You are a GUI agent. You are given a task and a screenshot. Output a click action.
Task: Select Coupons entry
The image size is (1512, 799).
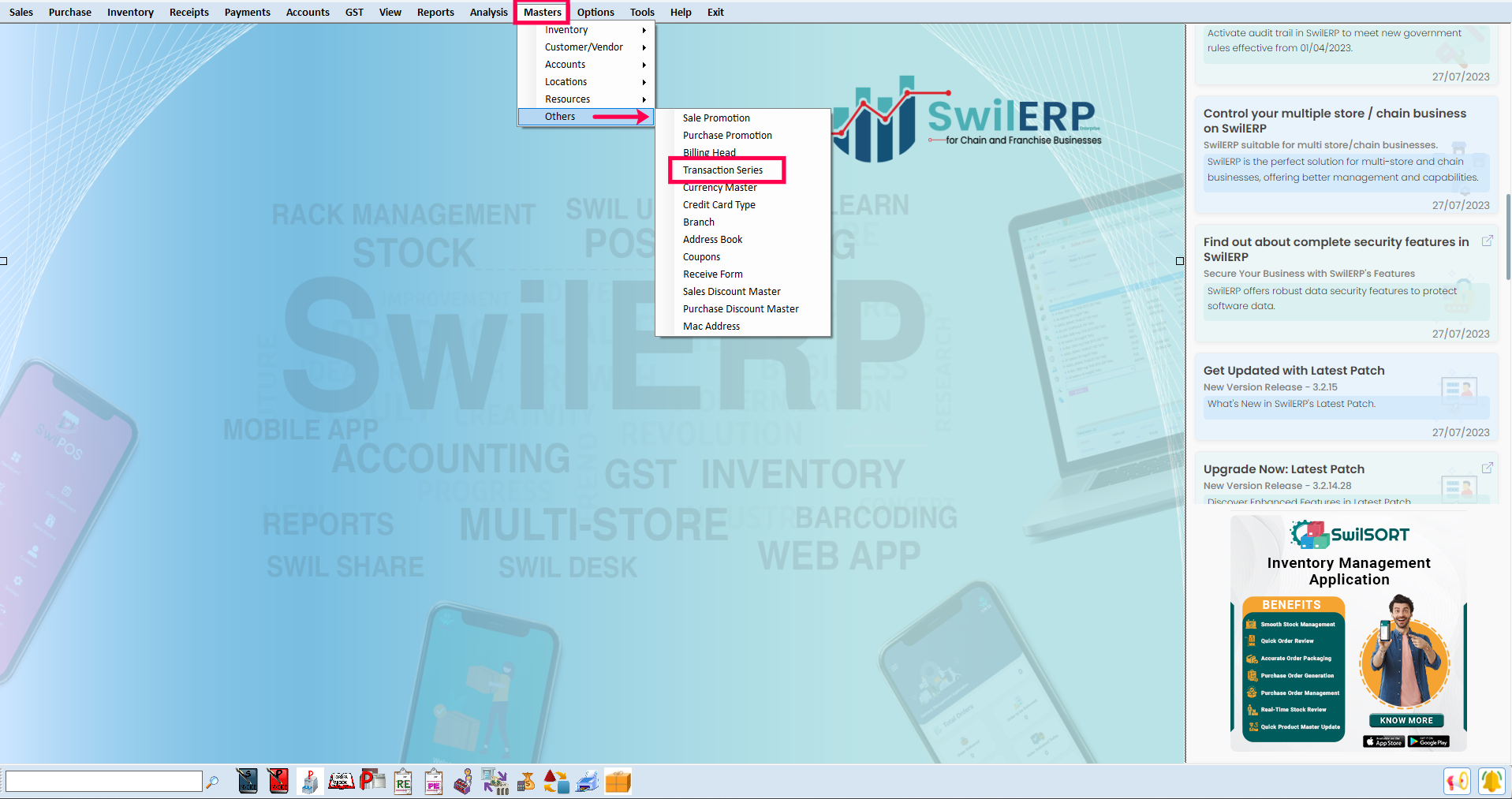pyautogui.click(x=743, y=257)
